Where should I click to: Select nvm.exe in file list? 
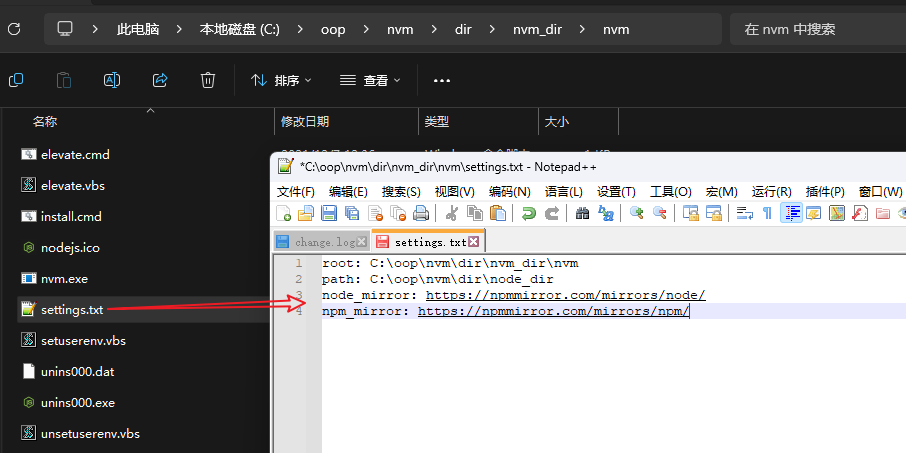(64, 279)
